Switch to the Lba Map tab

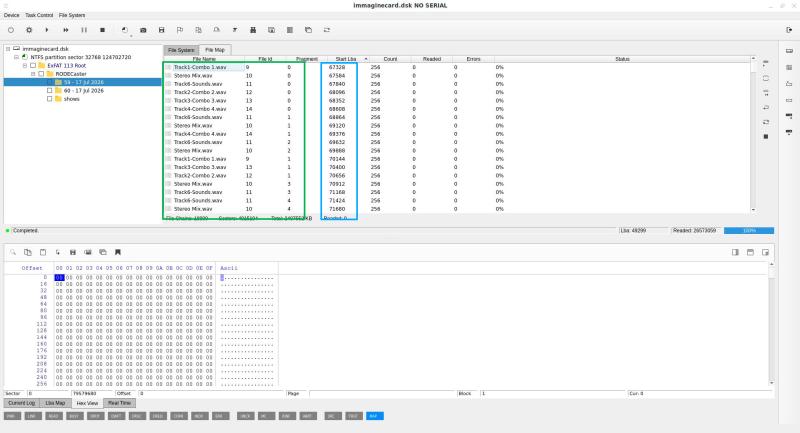[x=55, y=403]
